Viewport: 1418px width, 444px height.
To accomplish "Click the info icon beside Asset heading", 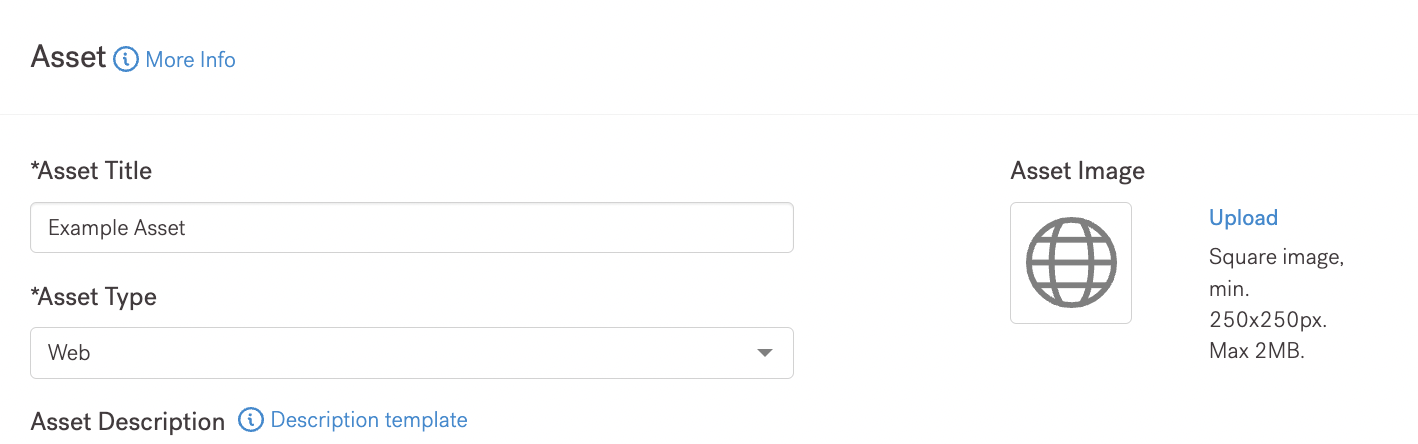I will [126, 59].
